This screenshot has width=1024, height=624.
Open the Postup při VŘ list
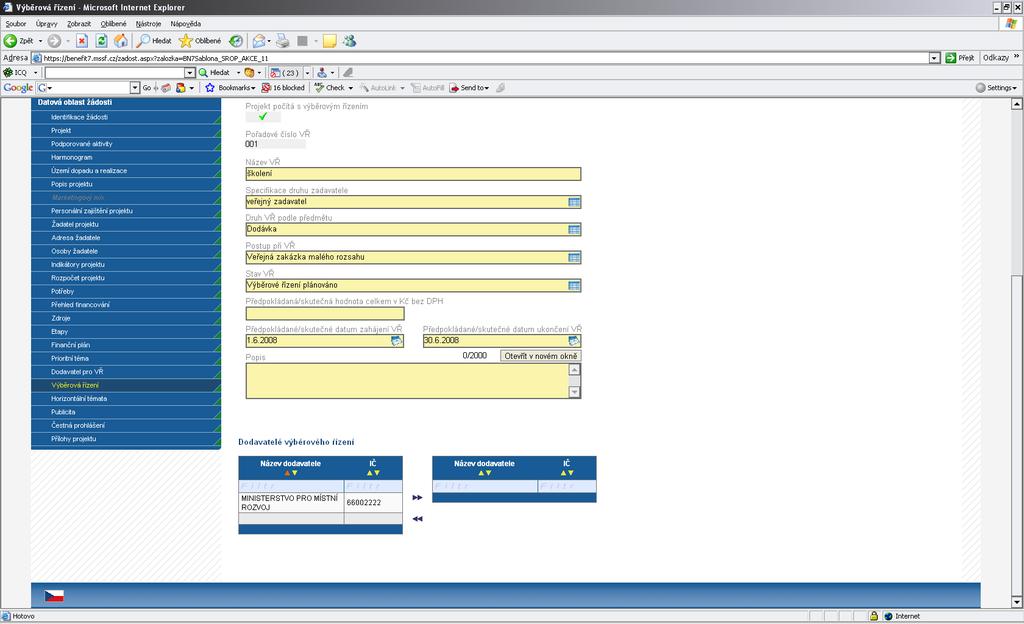574,258
